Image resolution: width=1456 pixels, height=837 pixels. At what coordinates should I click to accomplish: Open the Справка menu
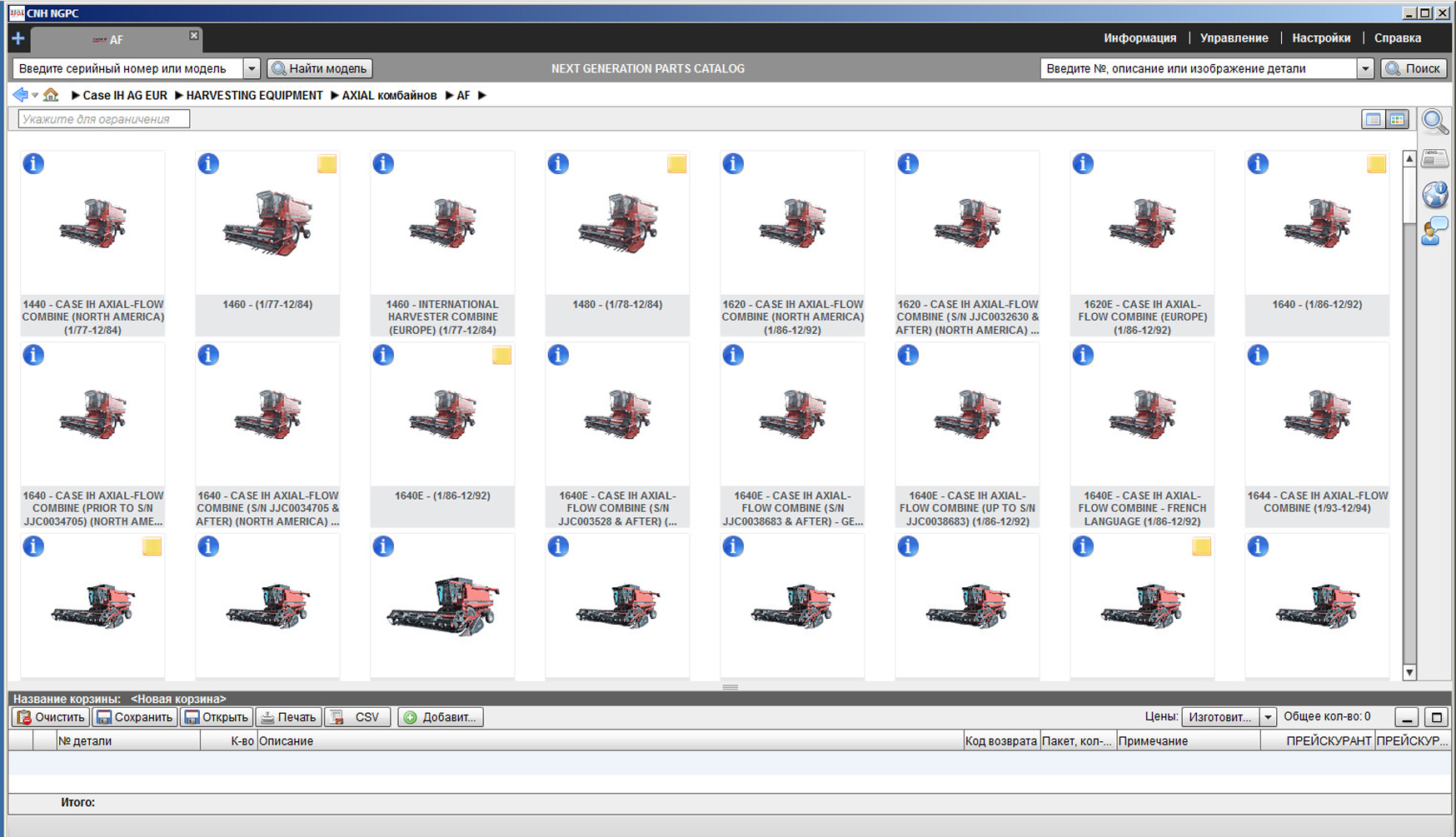click(1397, 38)
